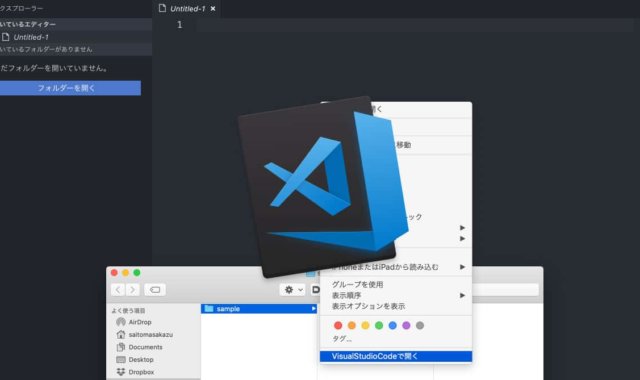Select グループを使用 in the context menu
This screenshot has height=380, width=640.
[358, 284]
